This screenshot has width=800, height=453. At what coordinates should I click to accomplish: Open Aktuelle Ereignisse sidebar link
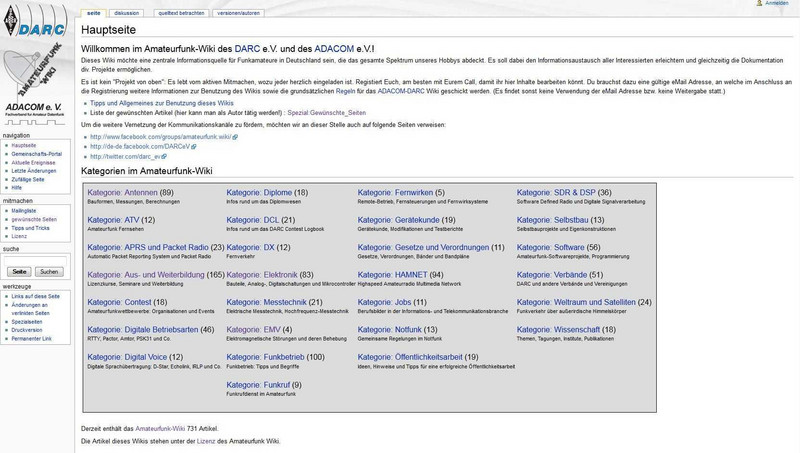pos(33,163)
